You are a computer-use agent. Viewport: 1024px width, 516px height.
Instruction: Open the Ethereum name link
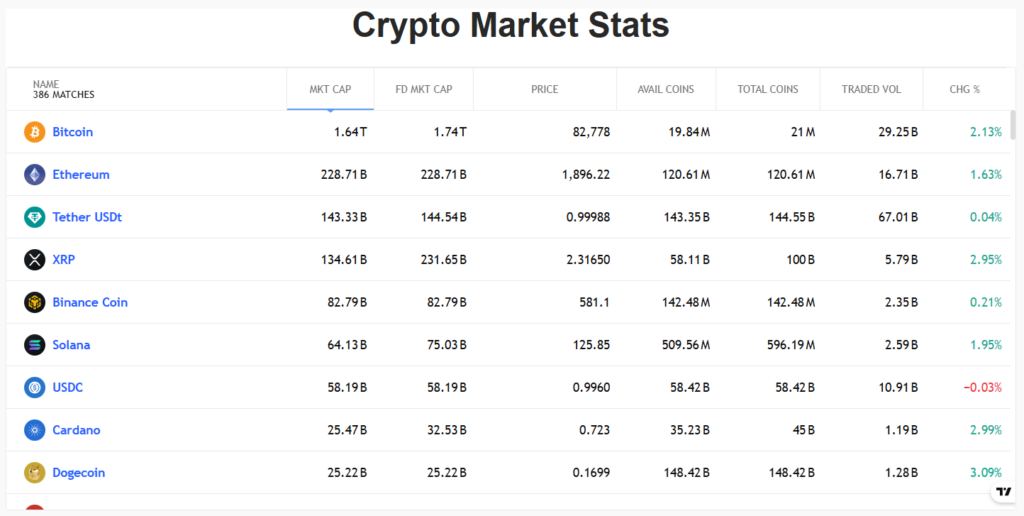click(81, 175)
